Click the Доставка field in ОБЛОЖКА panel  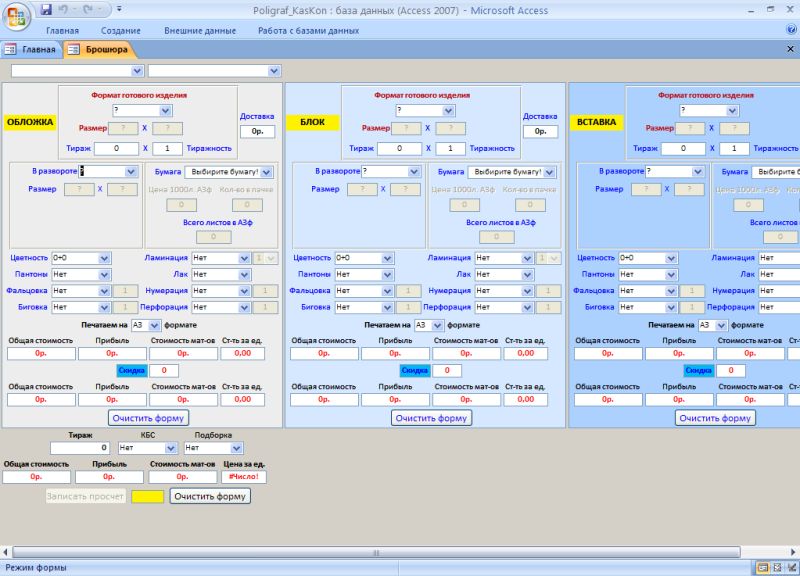[x=258, y=132]
